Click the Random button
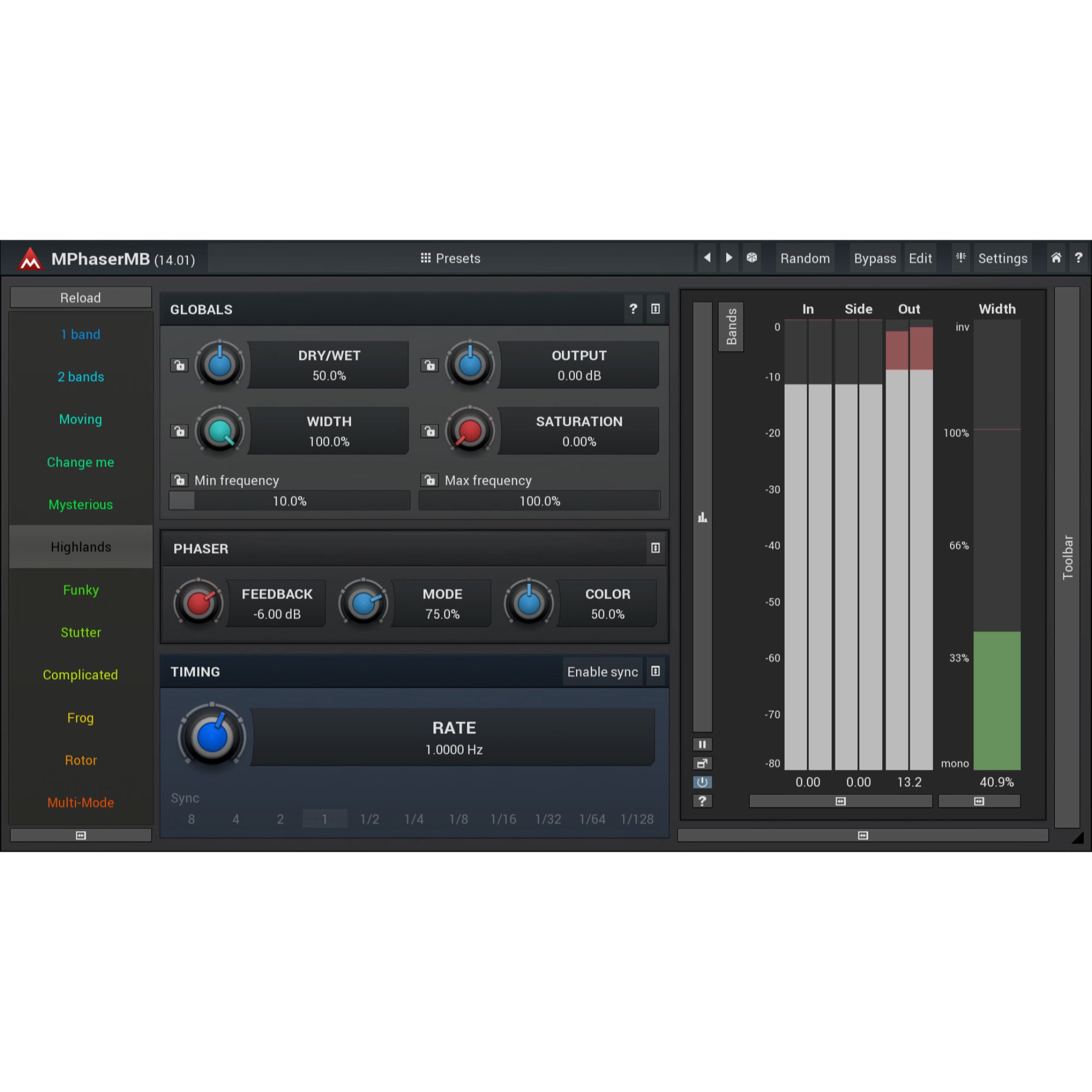The width and height of the screenshot is (1092, 1092). click(x=805, y=258)
